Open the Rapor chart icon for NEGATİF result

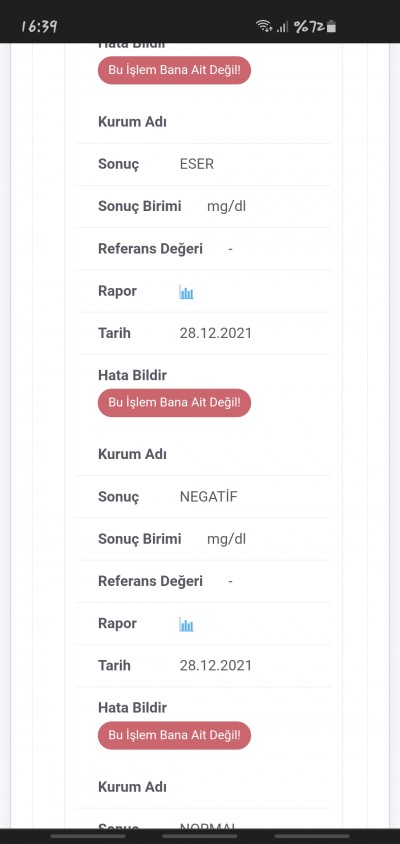click(186, 625)
